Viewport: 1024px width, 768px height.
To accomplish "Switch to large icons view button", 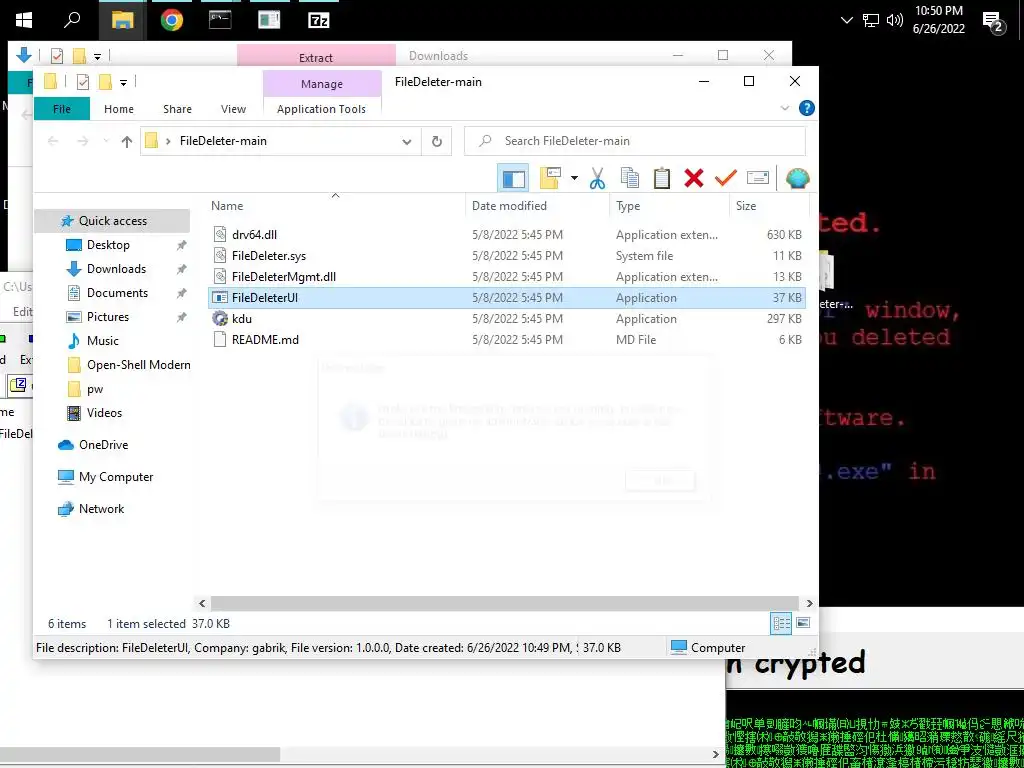I will click(803, 623).
